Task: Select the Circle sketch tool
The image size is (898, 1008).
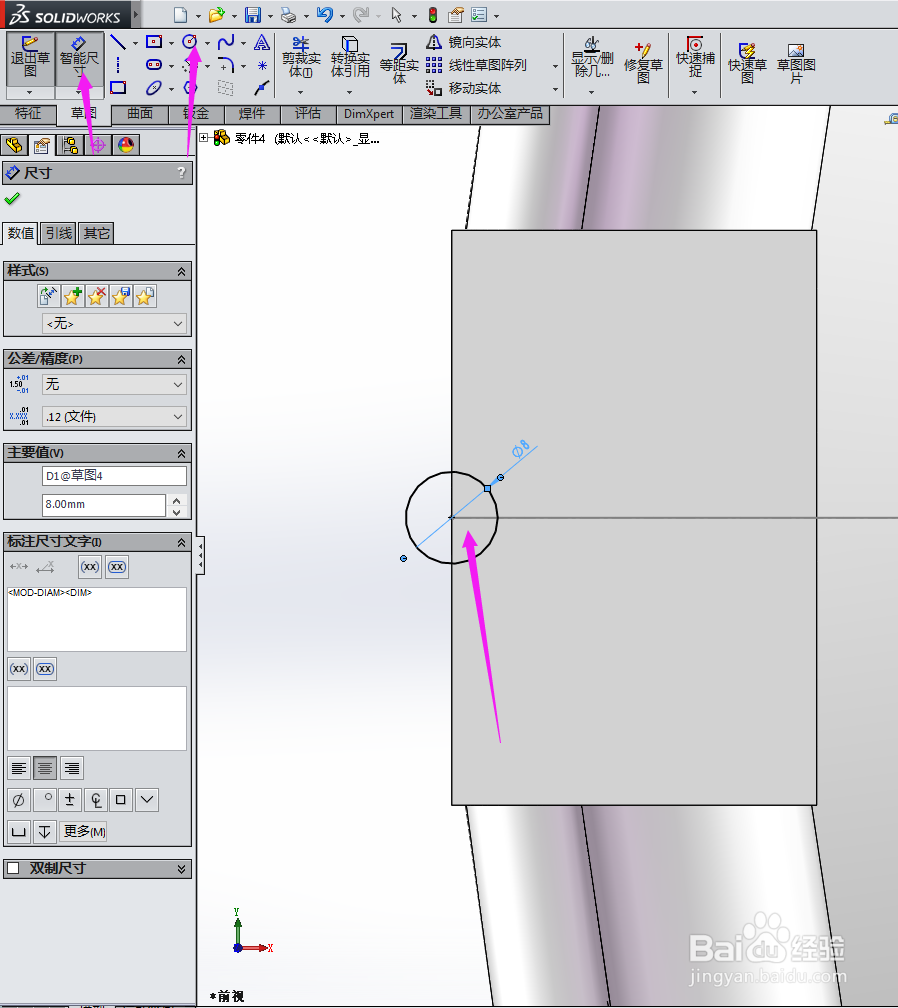Action: pos(190,42)
